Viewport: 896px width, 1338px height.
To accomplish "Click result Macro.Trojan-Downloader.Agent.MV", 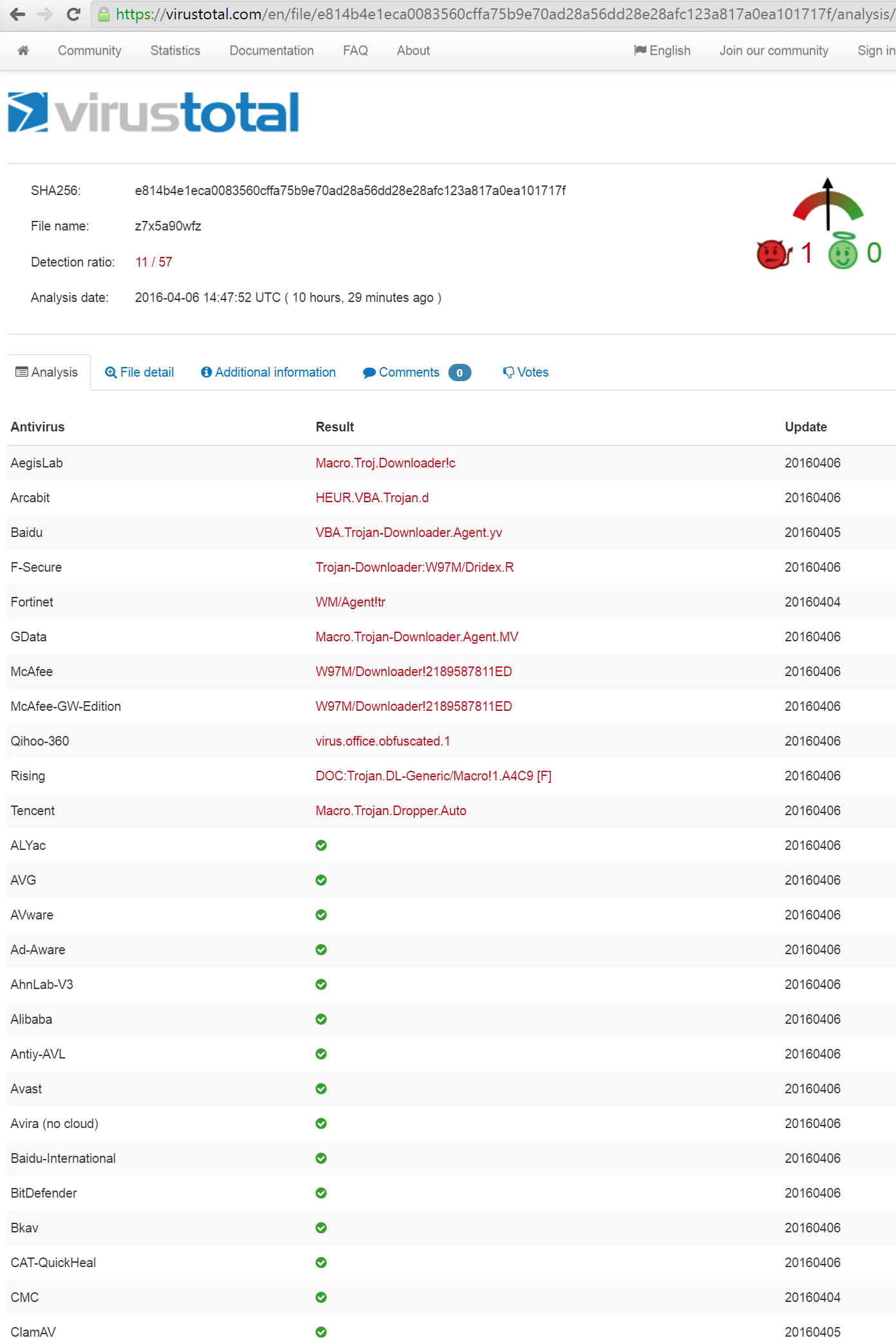I will pyautogui.click(x=417, y=637).
